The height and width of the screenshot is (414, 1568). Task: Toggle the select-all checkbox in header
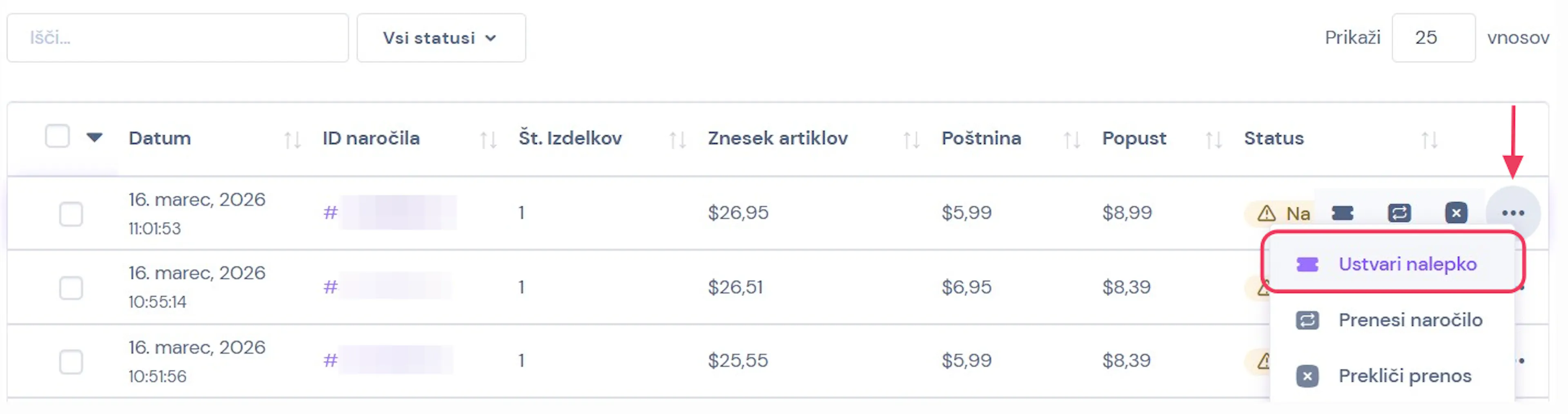tap(57, 137)
